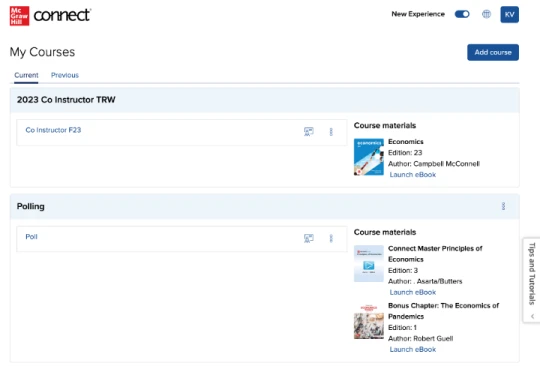The image size is (541, 367).
Task: Click Economics of Pandemics cover thumbnail
Action: (x=368, y=321)
